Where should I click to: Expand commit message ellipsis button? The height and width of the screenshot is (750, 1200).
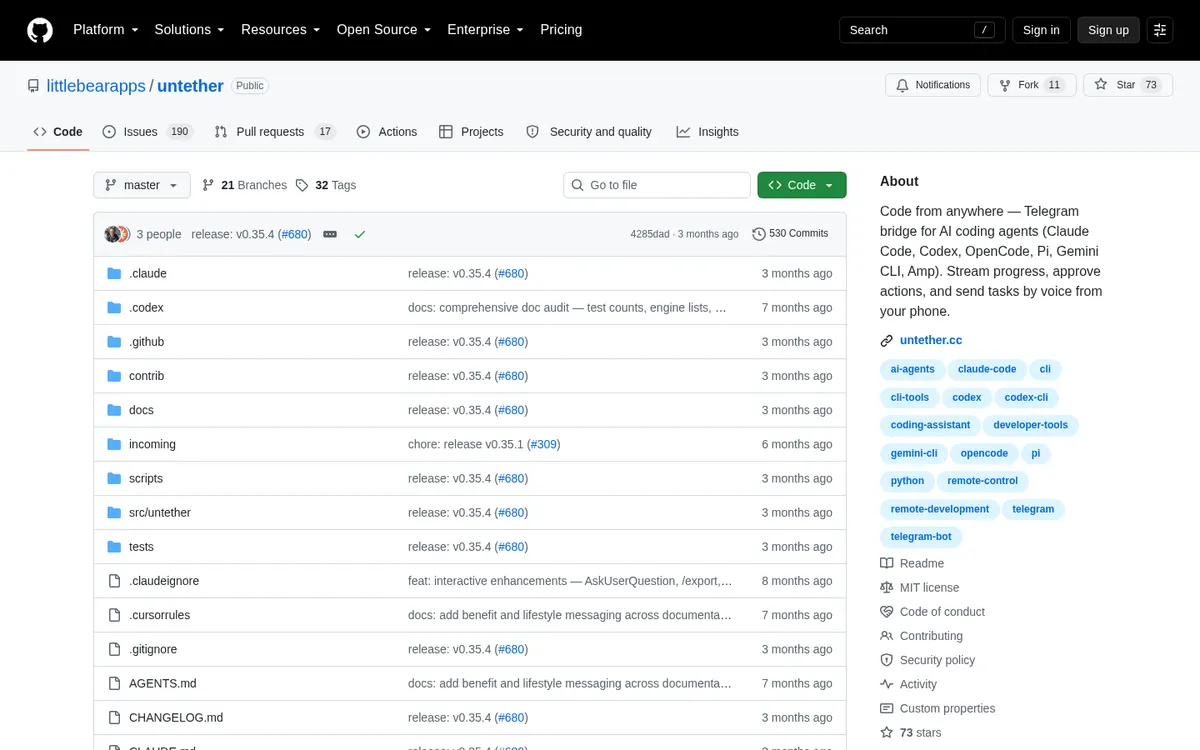330,234
